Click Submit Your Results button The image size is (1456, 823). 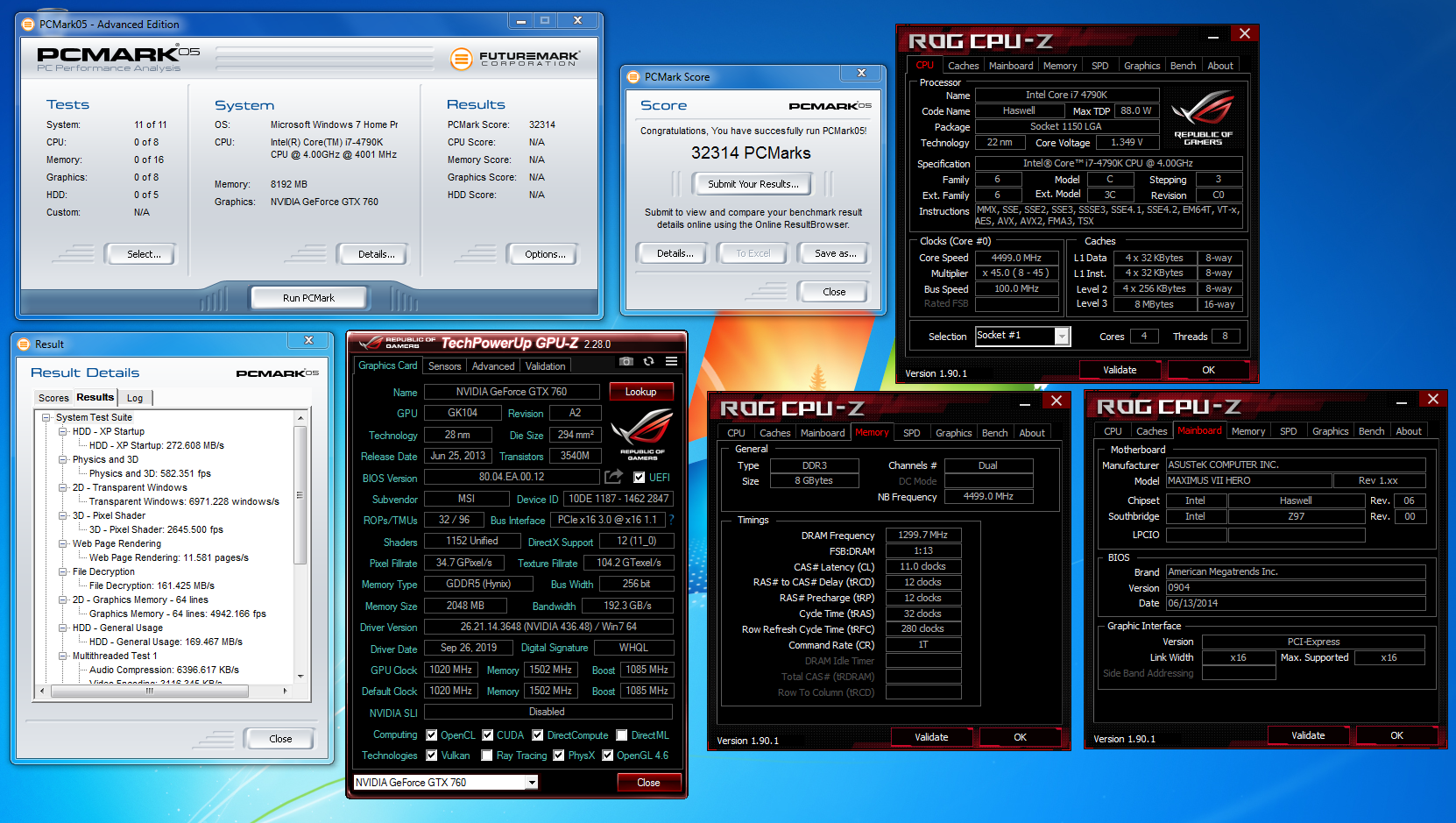(753, 184)
